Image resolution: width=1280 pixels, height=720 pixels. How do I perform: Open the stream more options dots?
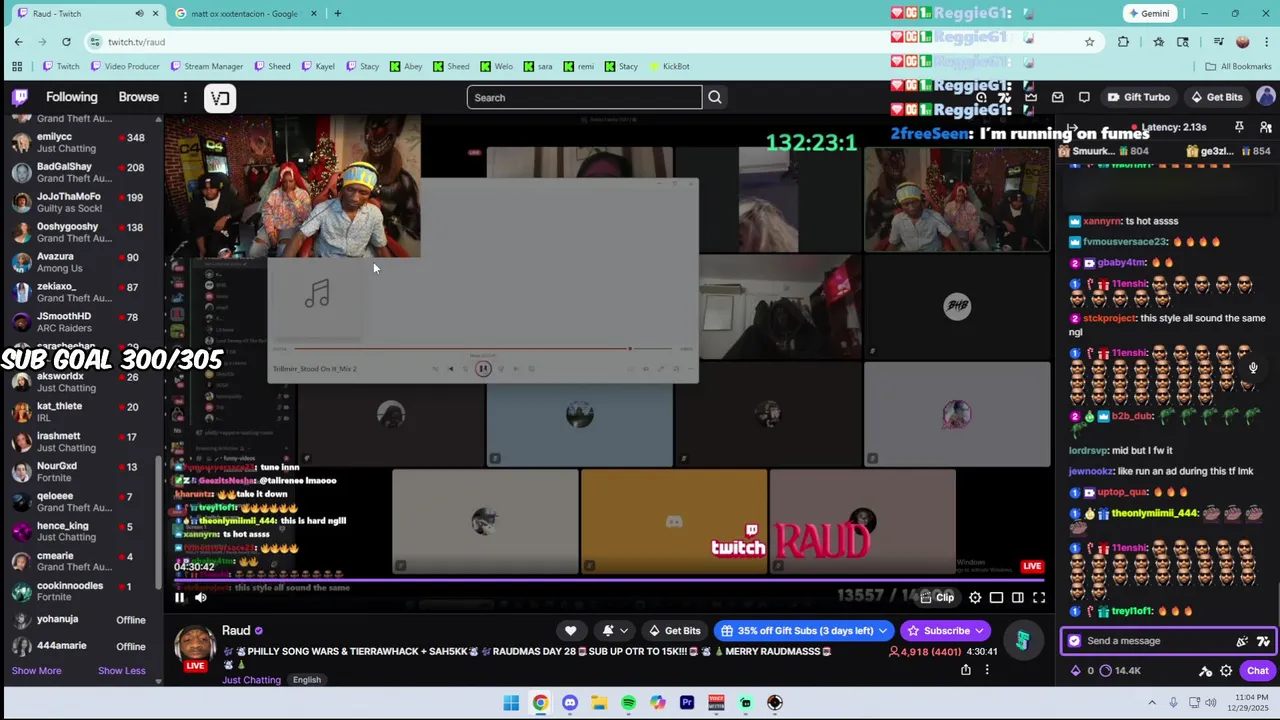click(987, 670)
